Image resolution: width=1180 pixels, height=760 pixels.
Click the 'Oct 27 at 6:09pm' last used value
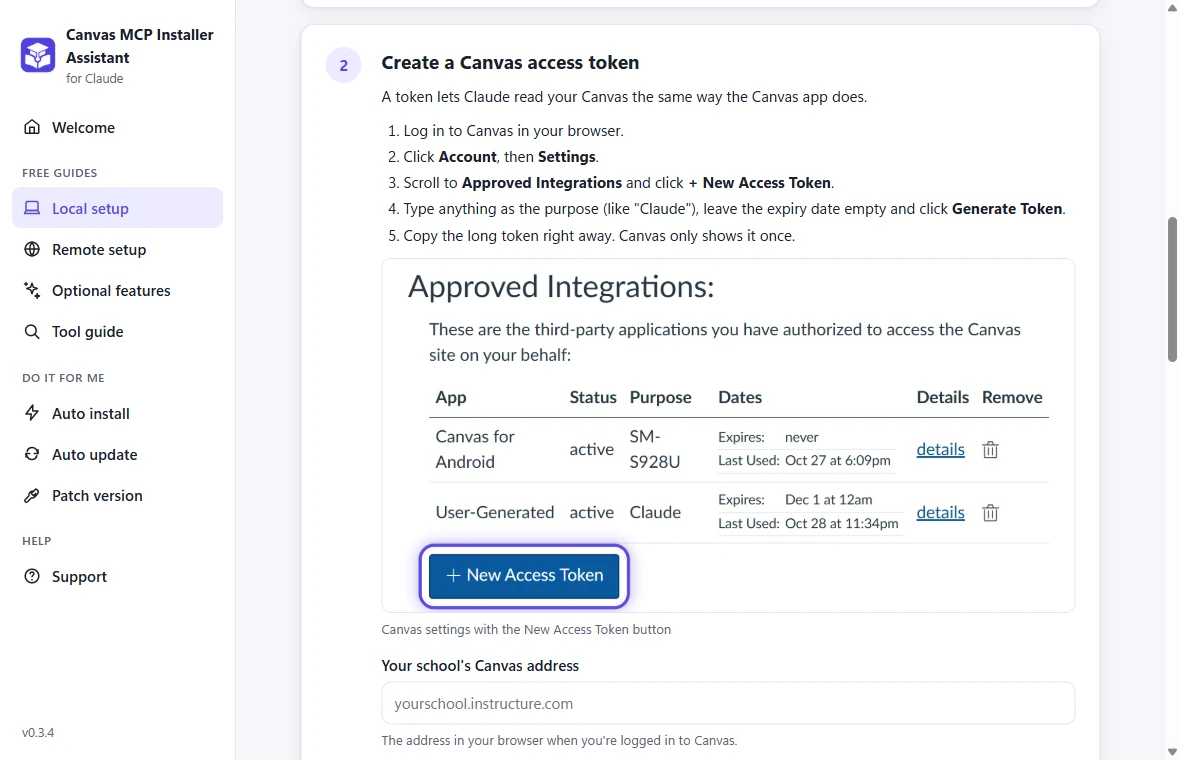coord(837,461)
